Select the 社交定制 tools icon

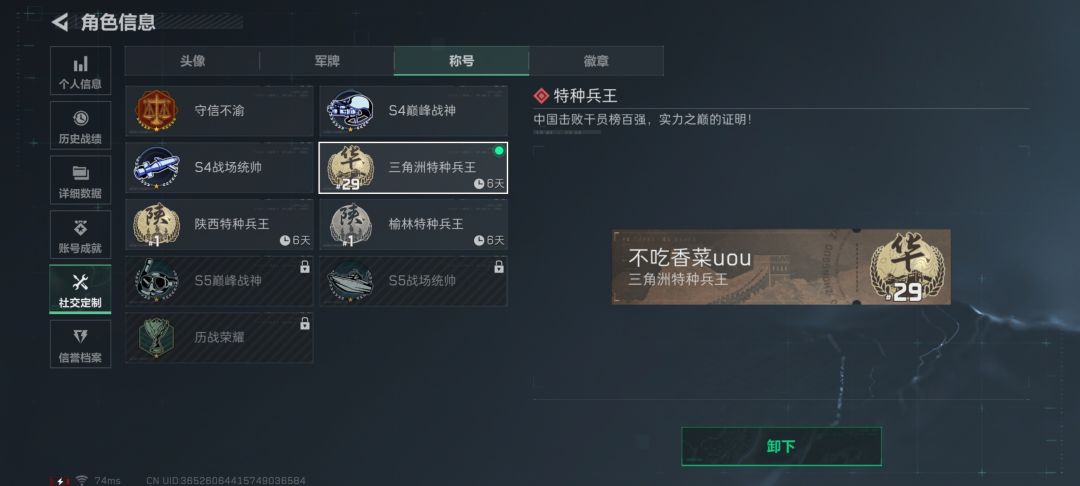81,282
